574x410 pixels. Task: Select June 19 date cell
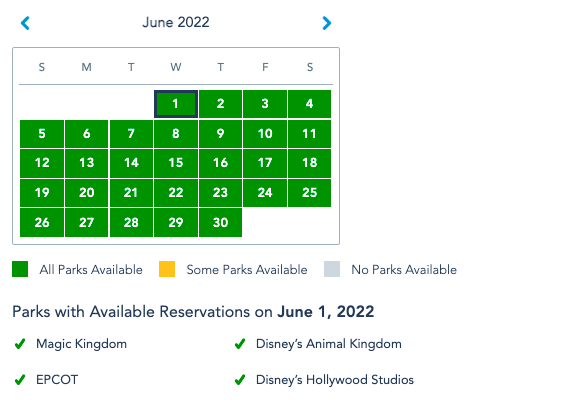click(42, 193)
